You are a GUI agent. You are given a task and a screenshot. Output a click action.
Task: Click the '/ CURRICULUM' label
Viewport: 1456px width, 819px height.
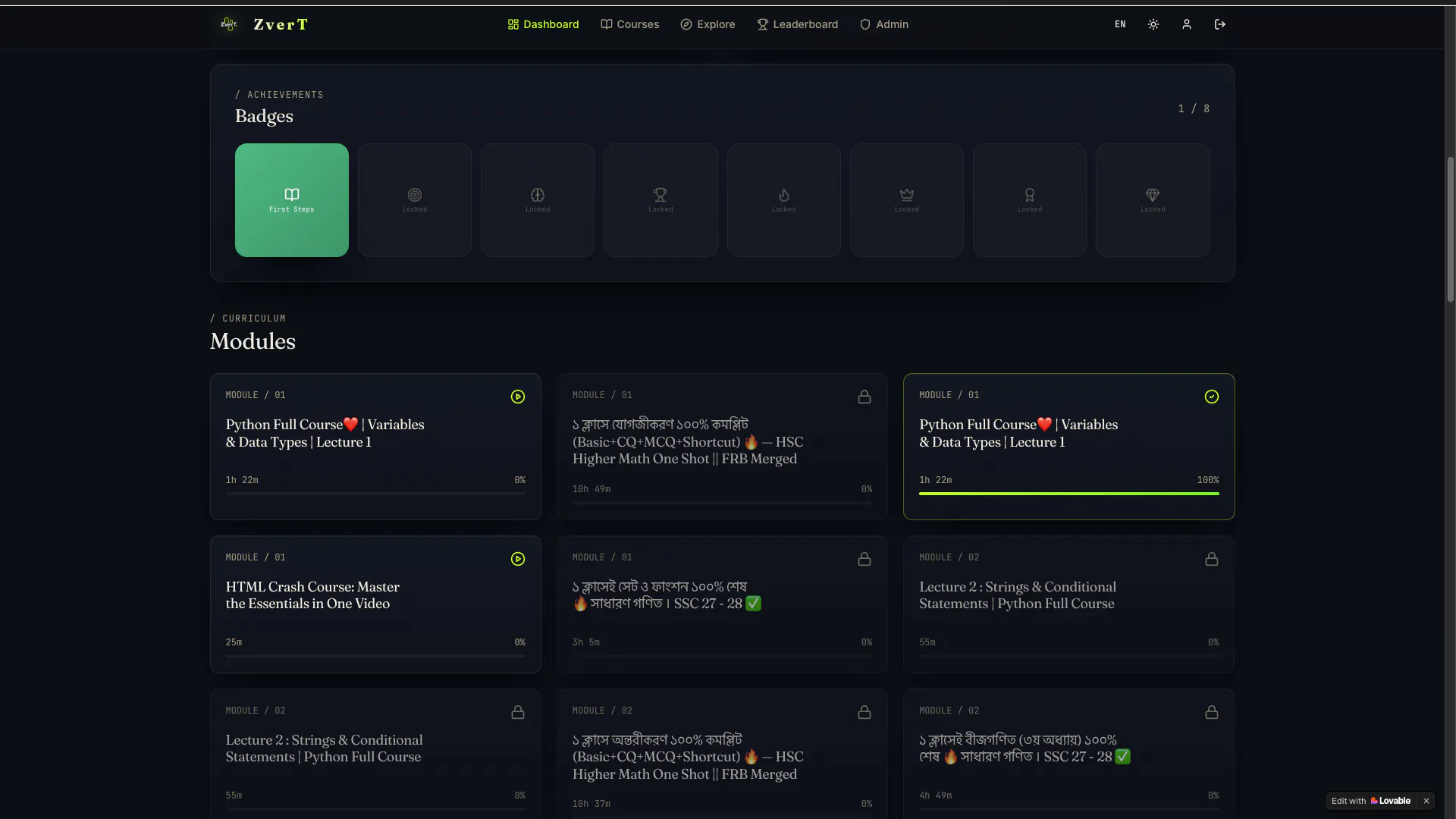point(248,318)
